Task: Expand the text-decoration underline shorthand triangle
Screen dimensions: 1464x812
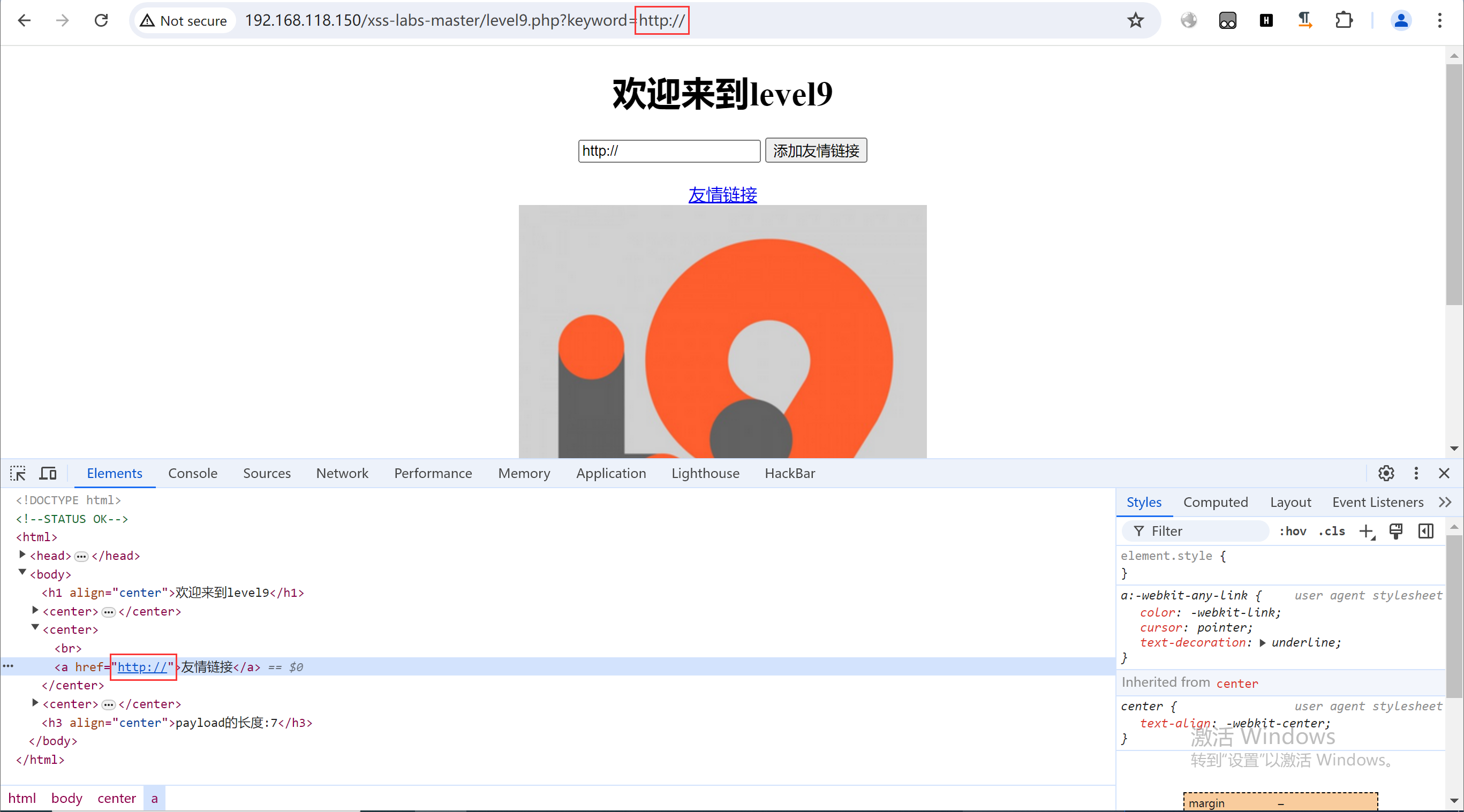Action: [x=1262, y=643]
